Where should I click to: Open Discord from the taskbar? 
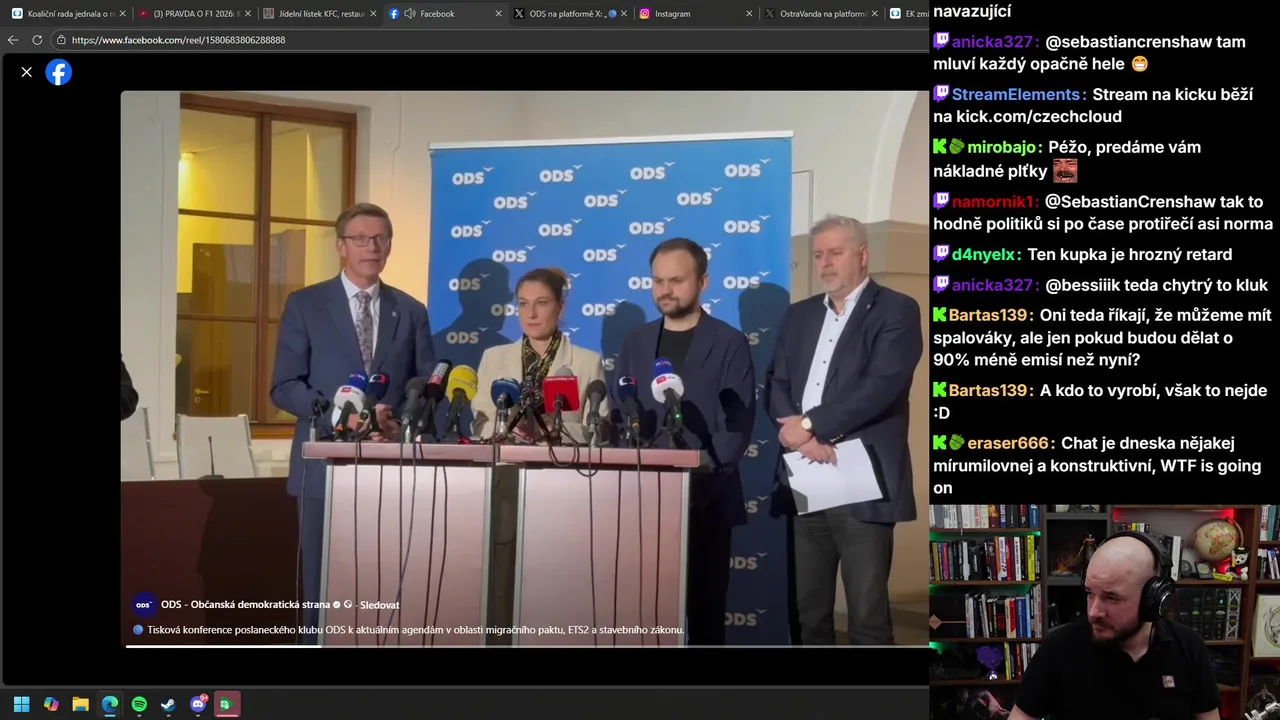pyautogui.click(x=198, y=704)
